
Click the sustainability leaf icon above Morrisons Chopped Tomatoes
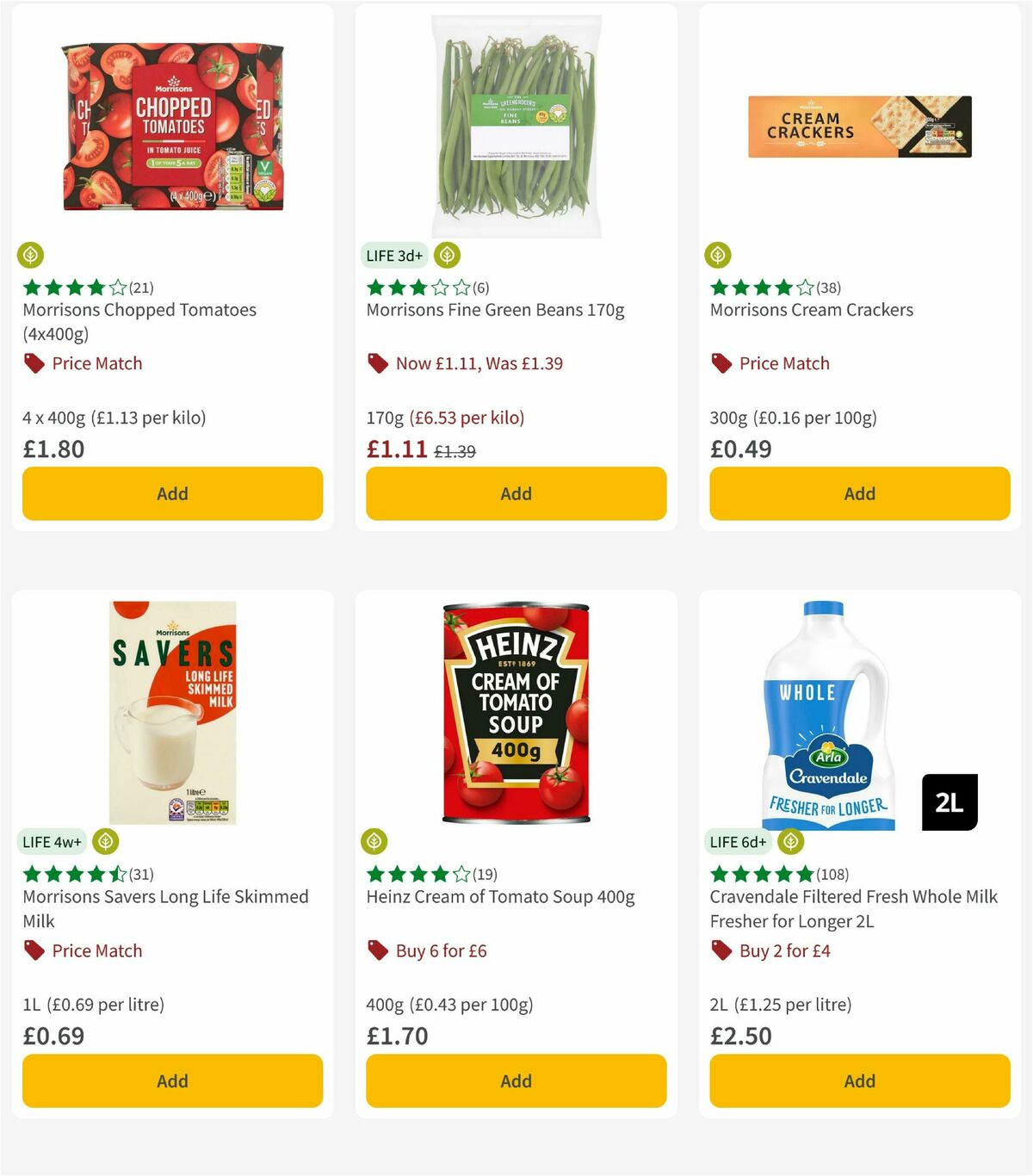(31, 255)
